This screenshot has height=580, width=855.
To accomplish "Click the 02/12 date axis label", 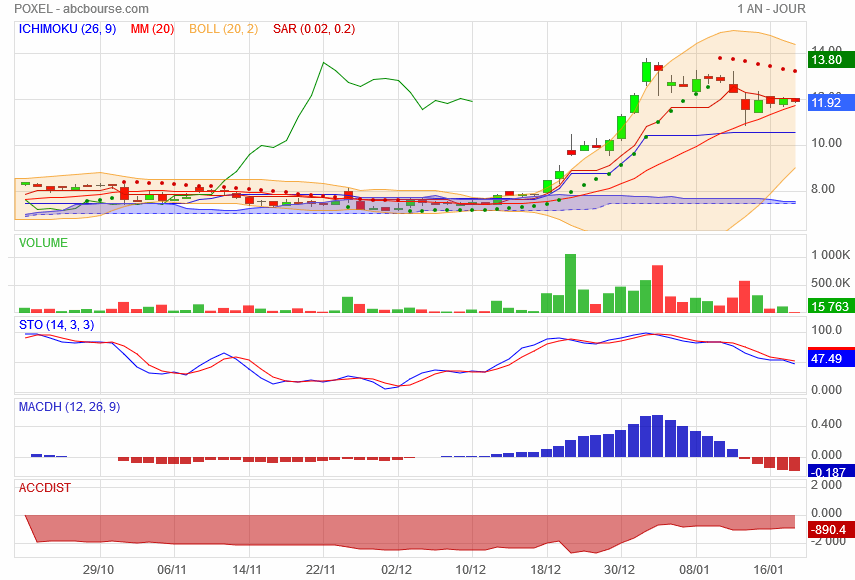I will pyautogui.click(x=396, y=570).
